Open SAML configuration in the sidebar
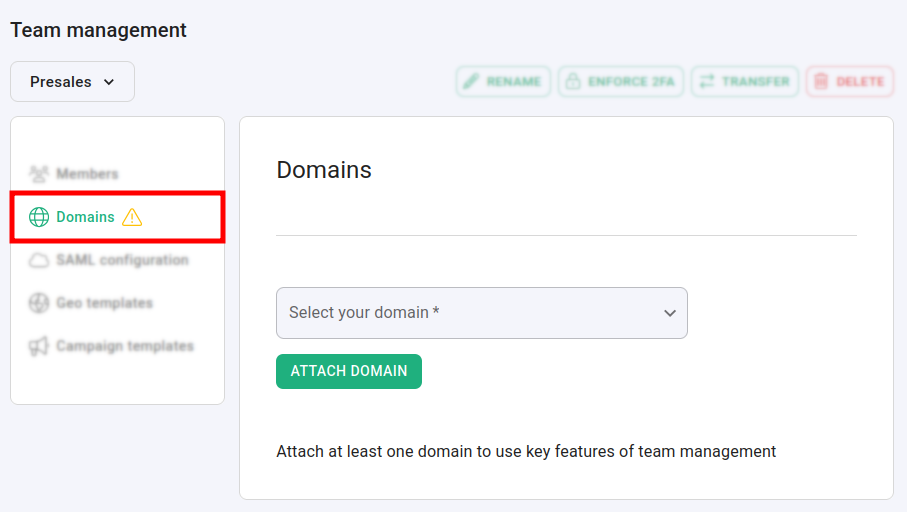 (122, 260)
